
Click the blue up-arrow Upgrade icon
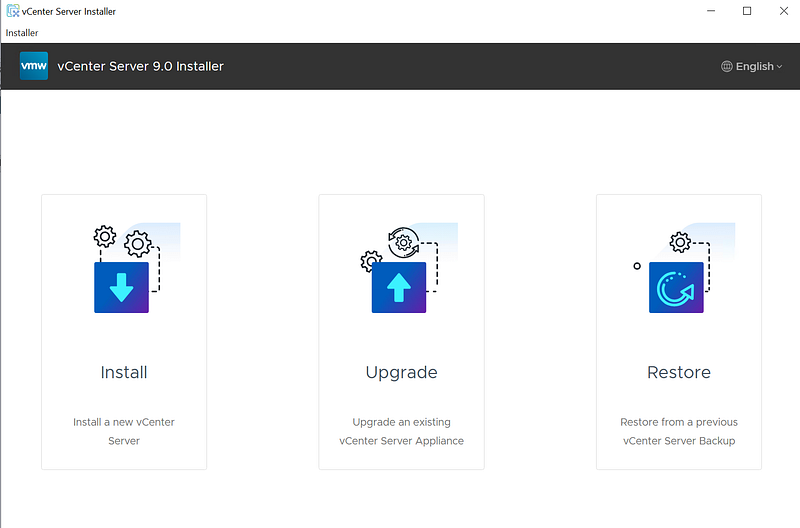click(399, 287)
